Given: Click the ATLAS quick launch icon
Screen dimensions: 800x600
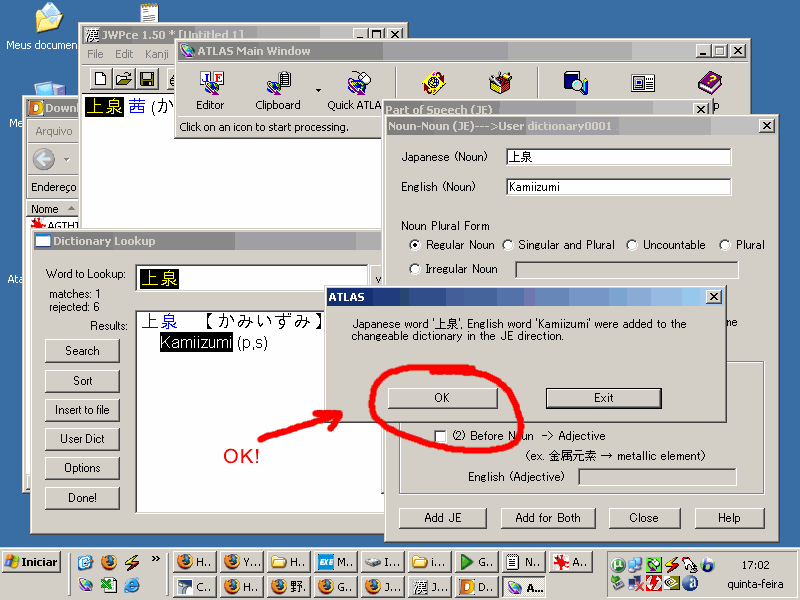Looking at the screenshot, I should [85, 585].
